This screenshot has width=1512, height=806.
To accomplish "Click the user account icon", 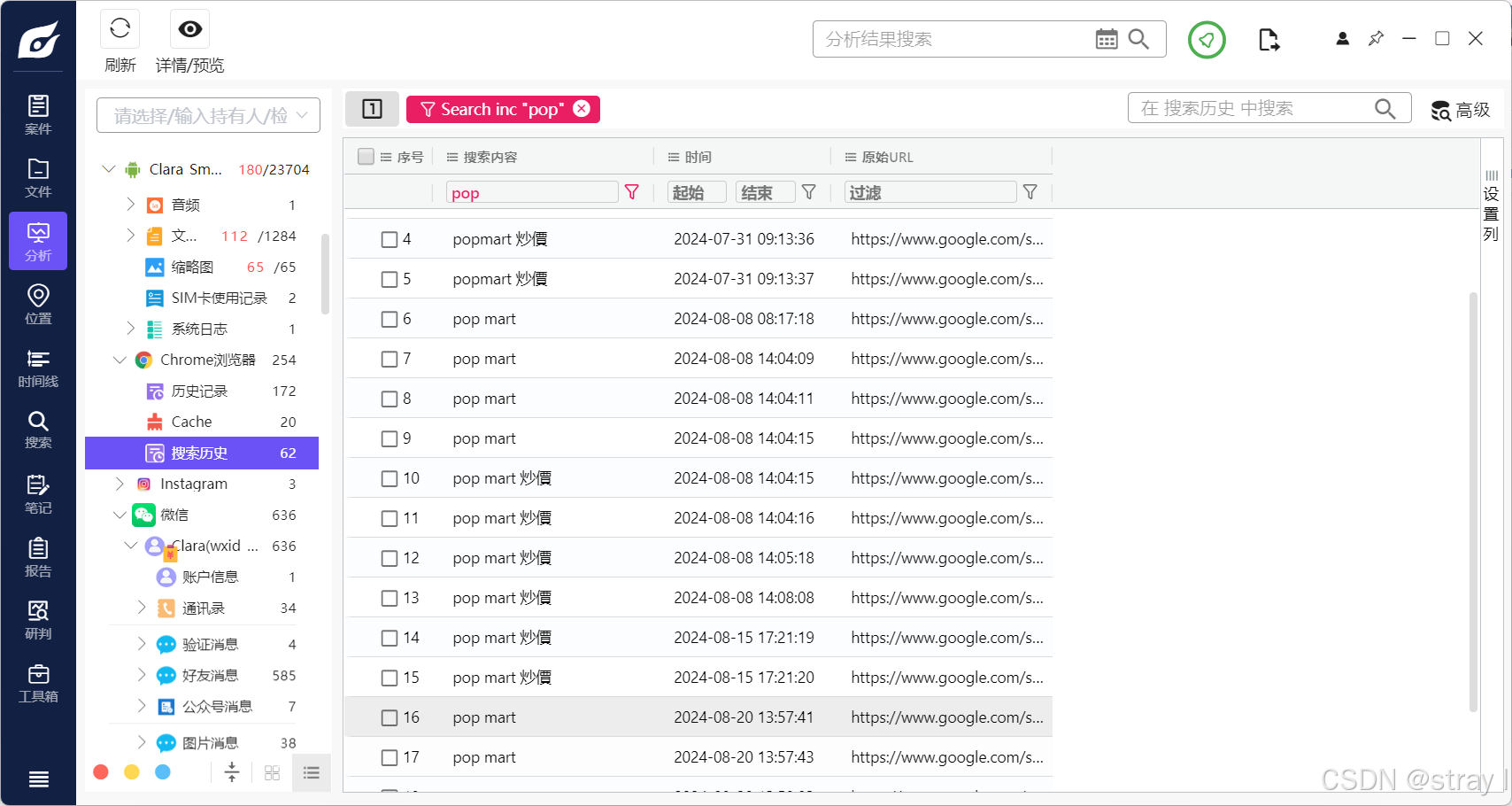I will click(1343, 38).
